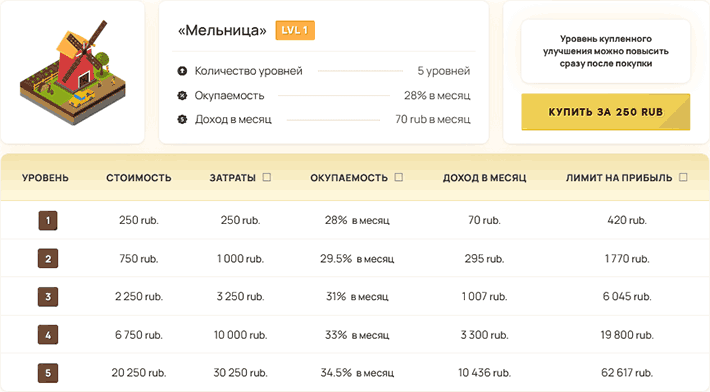The height and width of the screenshot is (392, 710).
Task: Click the '295 rub.' income cell
Action: click(x=485, y=259)
